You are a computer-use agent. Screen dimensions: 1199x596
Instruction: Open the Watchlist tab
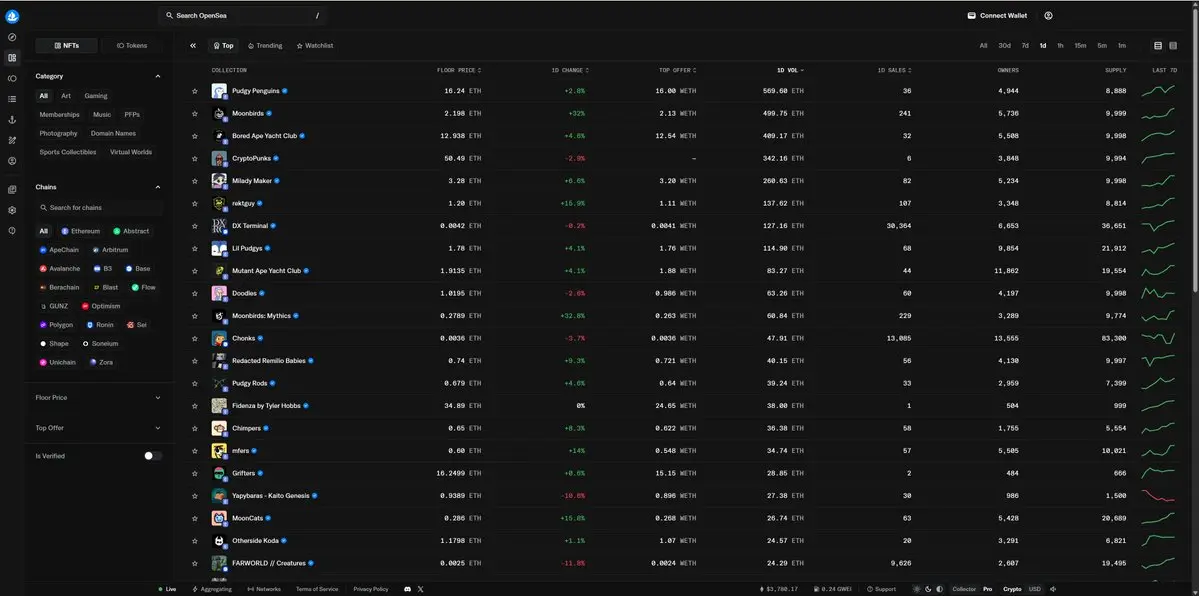tap(315, 46)
